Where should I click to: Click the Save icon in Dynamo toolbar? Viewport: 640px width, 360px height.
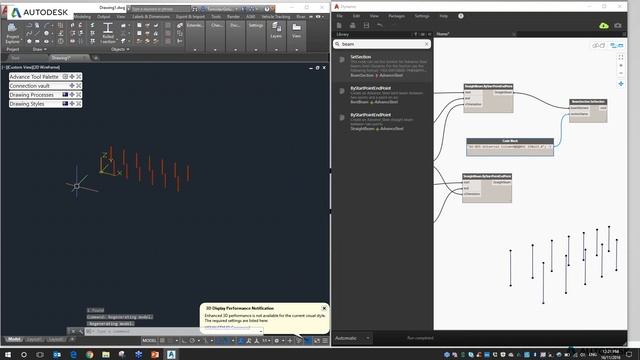(x=366, y=25)
